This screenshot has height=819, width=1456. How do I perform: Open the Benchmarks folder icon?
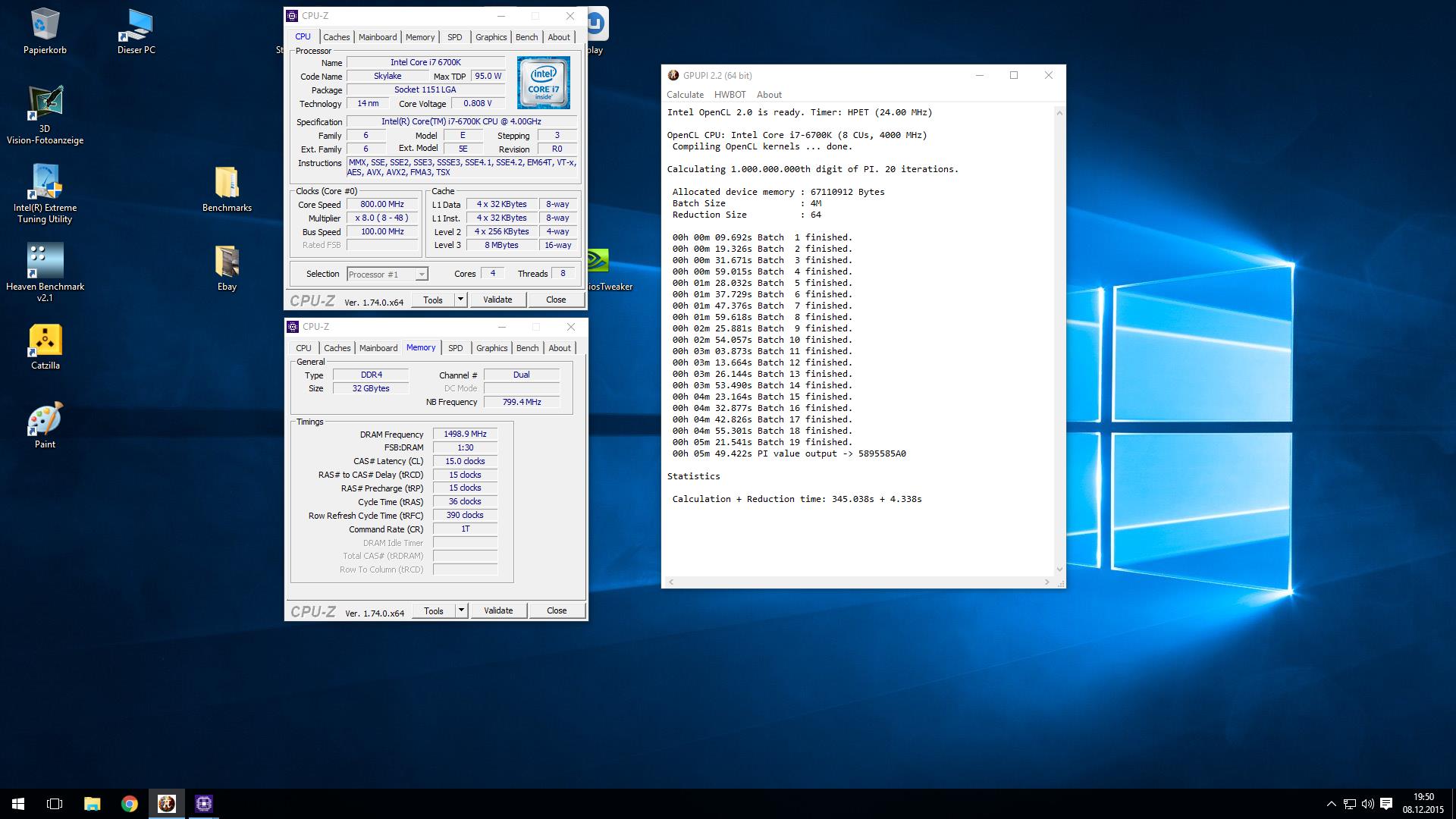click(227, 189)
